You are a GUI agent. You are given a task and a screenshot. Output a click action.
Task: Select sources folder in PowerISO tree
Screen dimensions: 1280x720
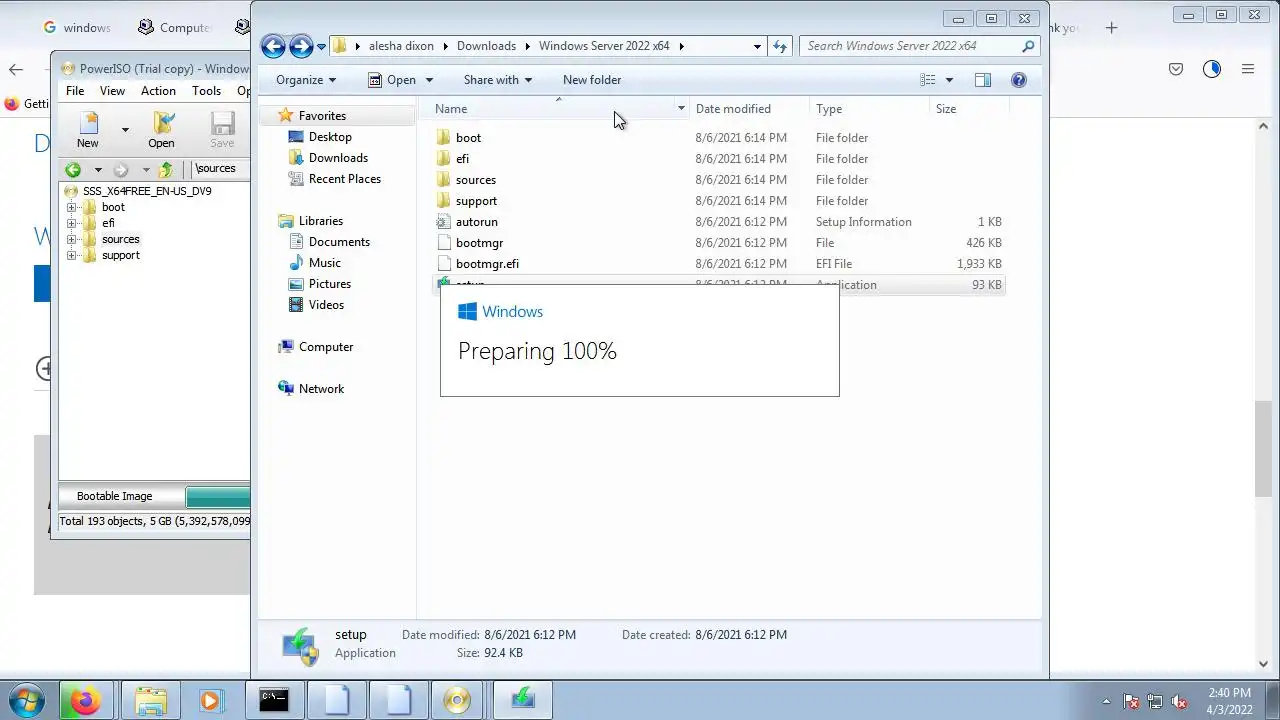pyautogui.click(x=120, y=240)
